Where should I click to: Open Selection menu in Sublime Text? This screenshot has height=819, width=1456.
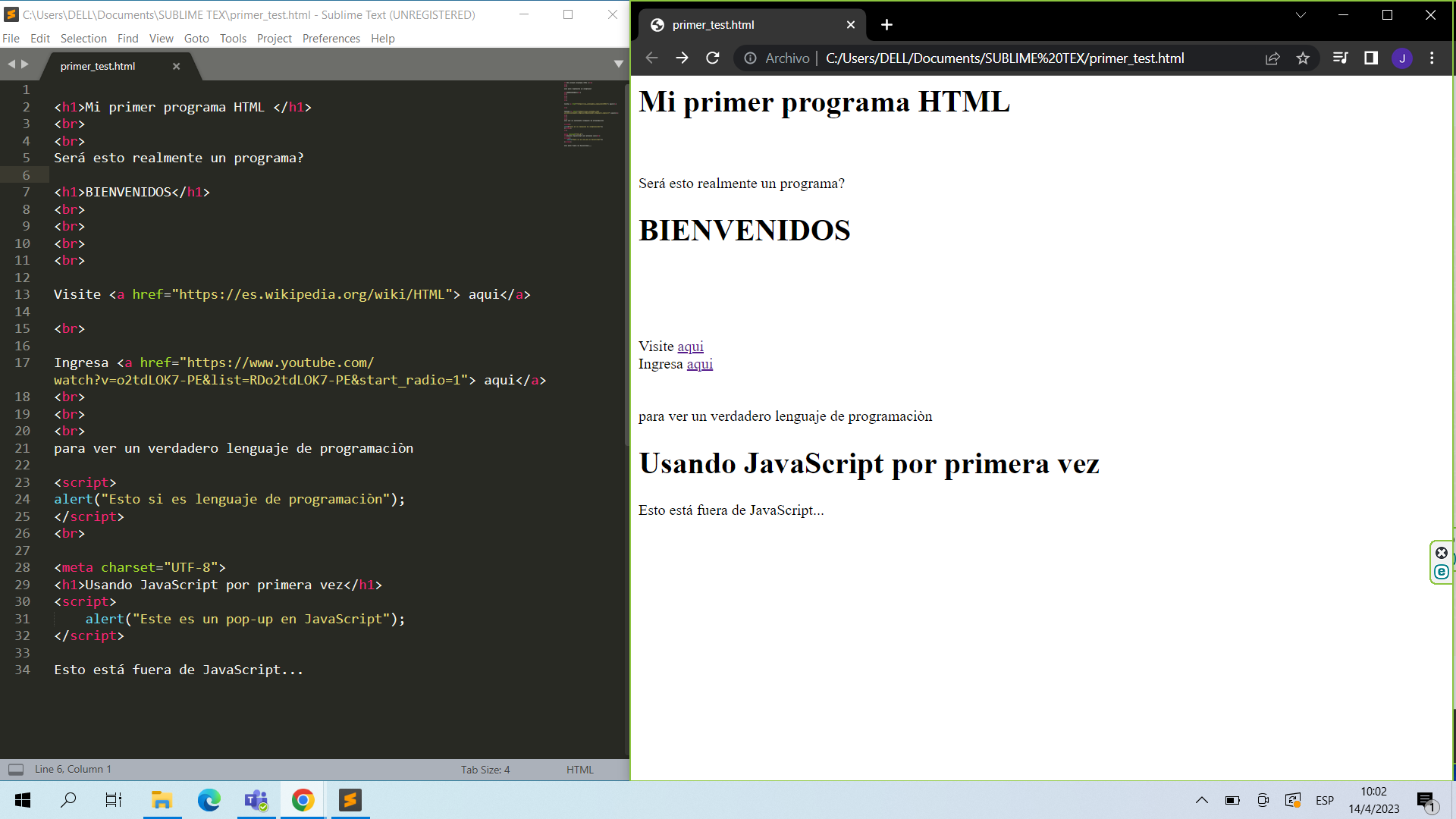pos(83,39)
